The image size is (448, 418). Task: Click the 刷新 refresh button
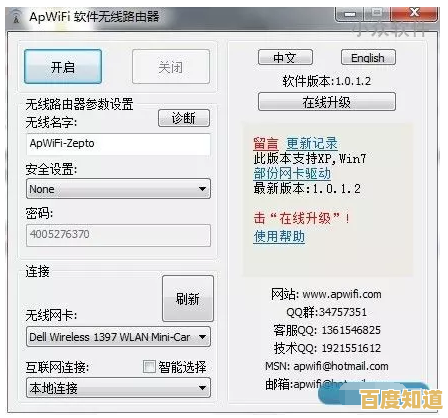(188, 298)
